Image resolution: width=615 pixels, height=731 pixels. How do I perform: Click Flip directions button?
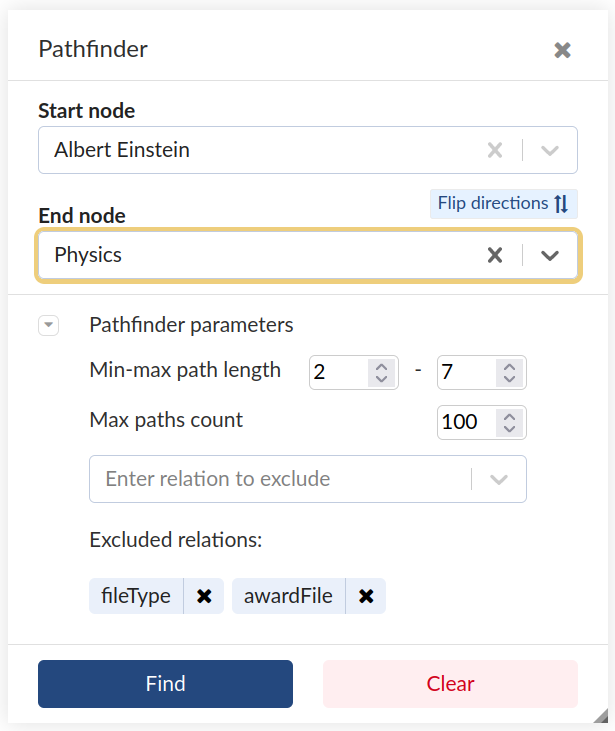[x=503, y=204]
